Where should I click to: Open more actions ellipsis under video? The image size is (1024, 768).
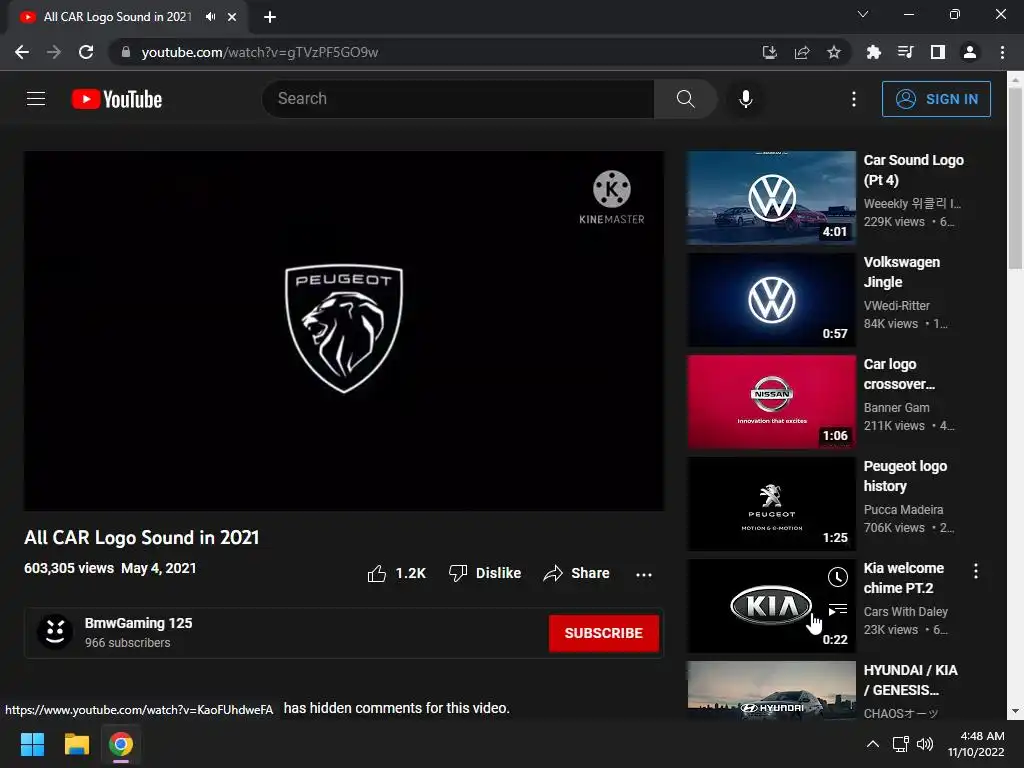[643, 575]
